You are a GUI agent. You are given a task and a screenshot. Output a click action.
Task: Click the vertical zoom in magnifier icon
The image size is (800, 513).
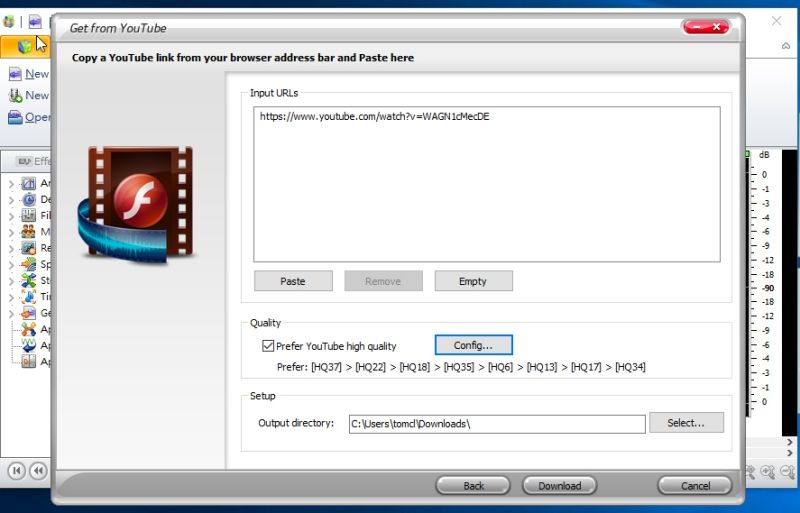click(767, 472)
